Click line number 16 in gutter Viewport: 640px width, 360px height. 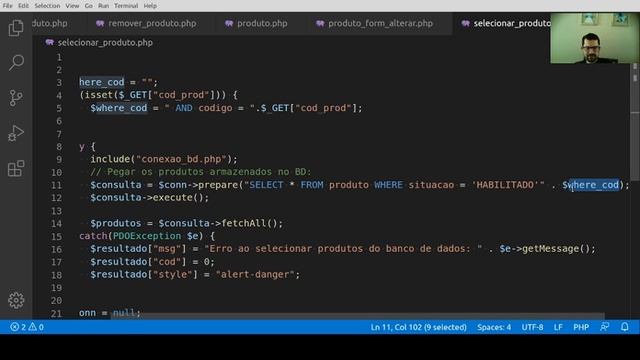coord(56,249)
